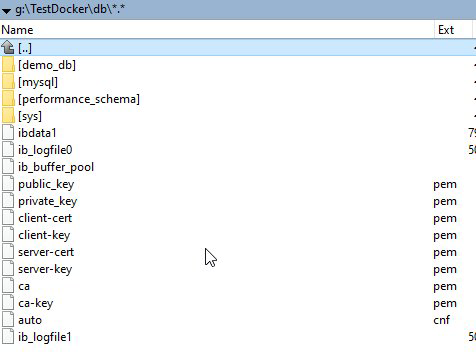The width and height of the screenshot is (476, 361).
Task: Click the pem extension of ca
Action: (445, 287)
